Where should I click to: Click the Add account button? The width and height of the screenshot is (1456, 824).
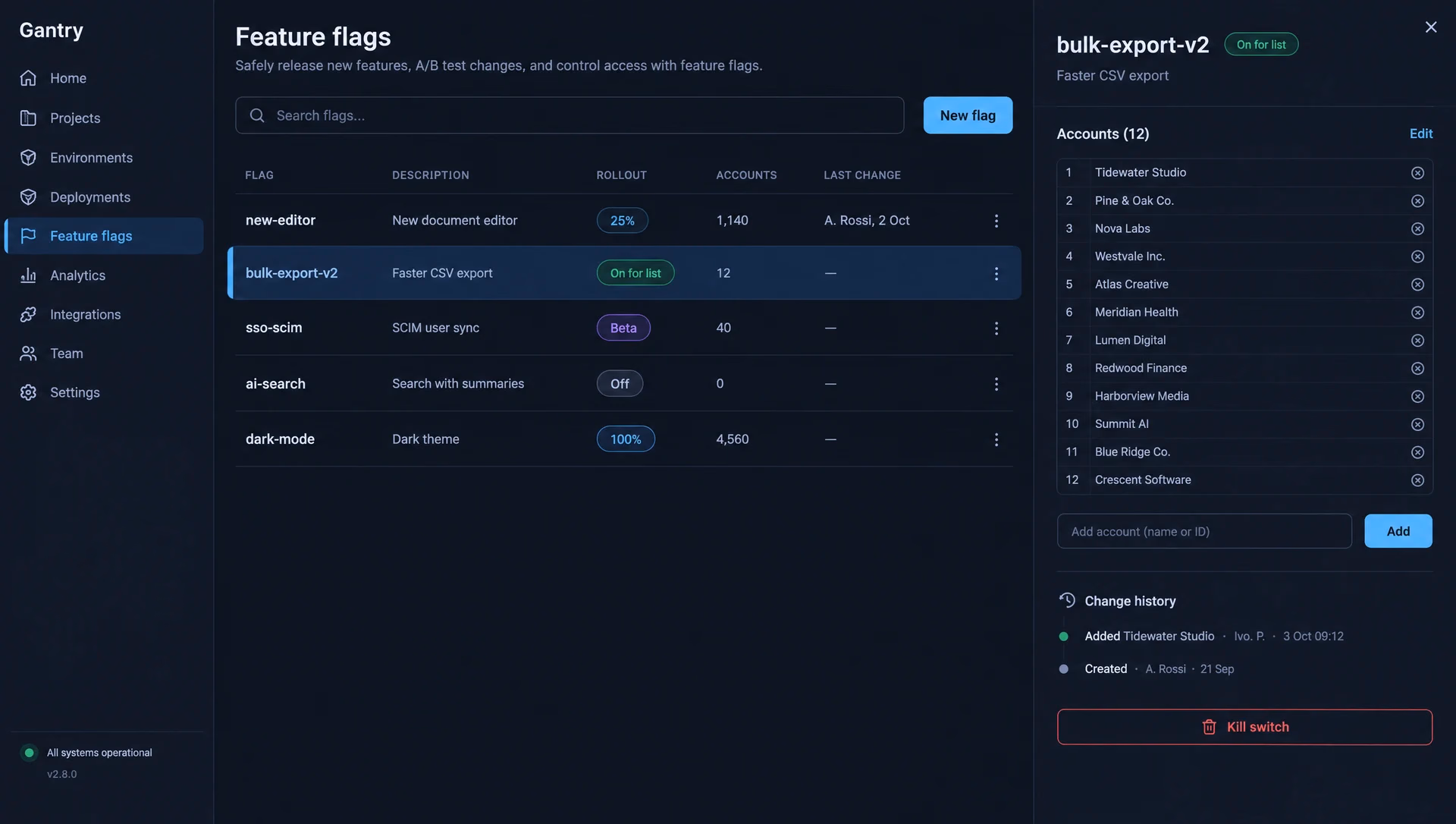click(1398, 531)
